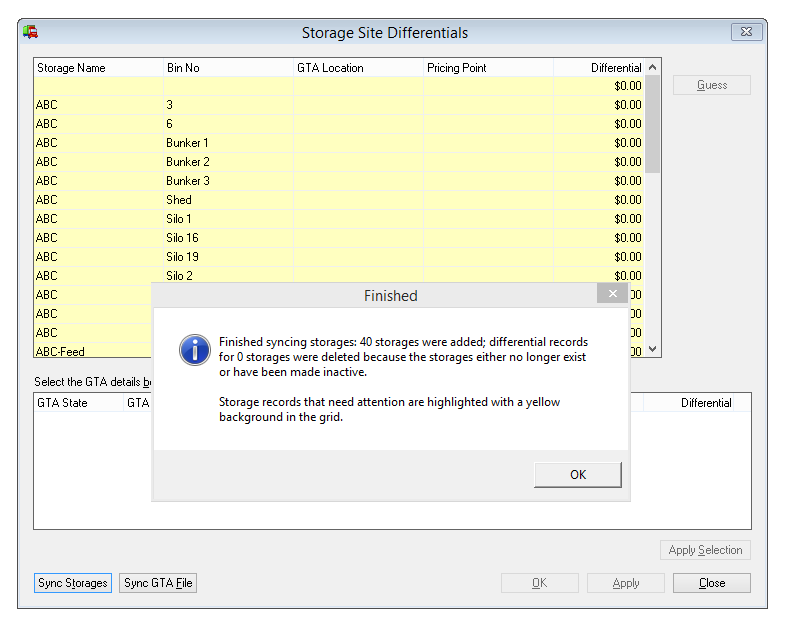785x626 pixels.
Task: Close the Finished dialog with X
Action: (612, 294)
